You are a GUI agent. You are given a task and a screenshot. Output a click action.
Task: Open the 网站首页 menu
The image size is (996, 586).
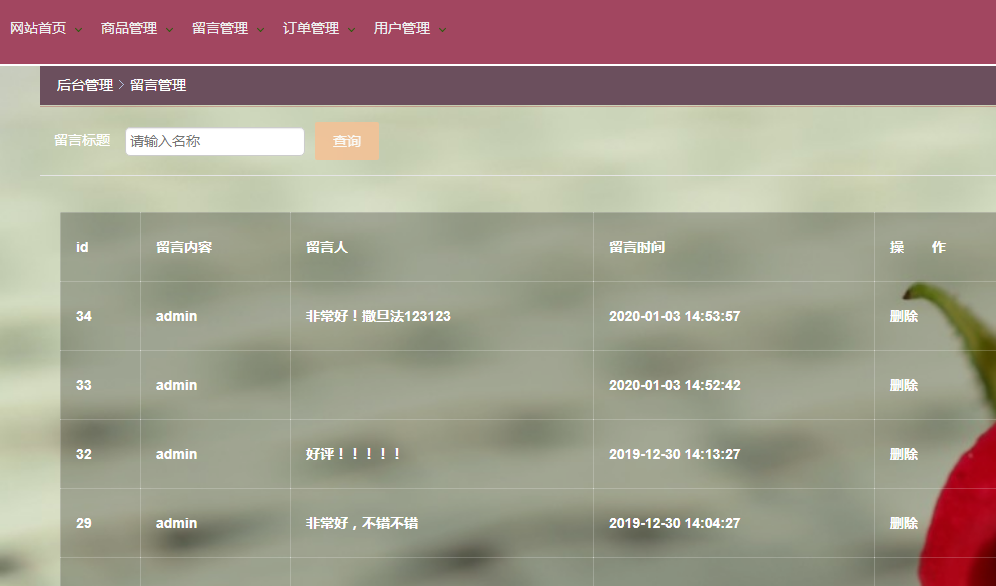tap(38, 29)
